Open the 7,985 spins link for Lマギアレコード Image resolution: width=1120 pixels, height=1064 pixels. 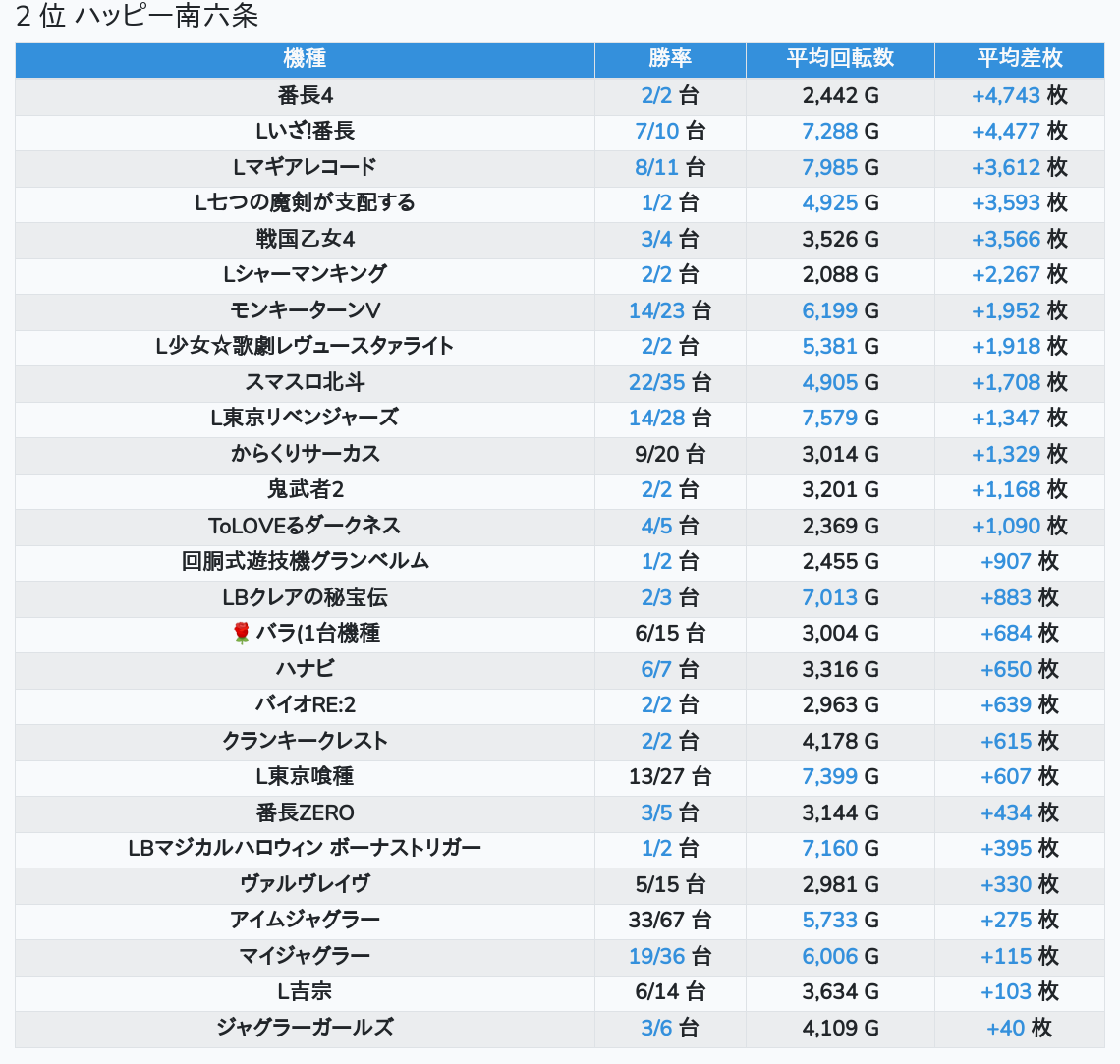click(830, 168)
